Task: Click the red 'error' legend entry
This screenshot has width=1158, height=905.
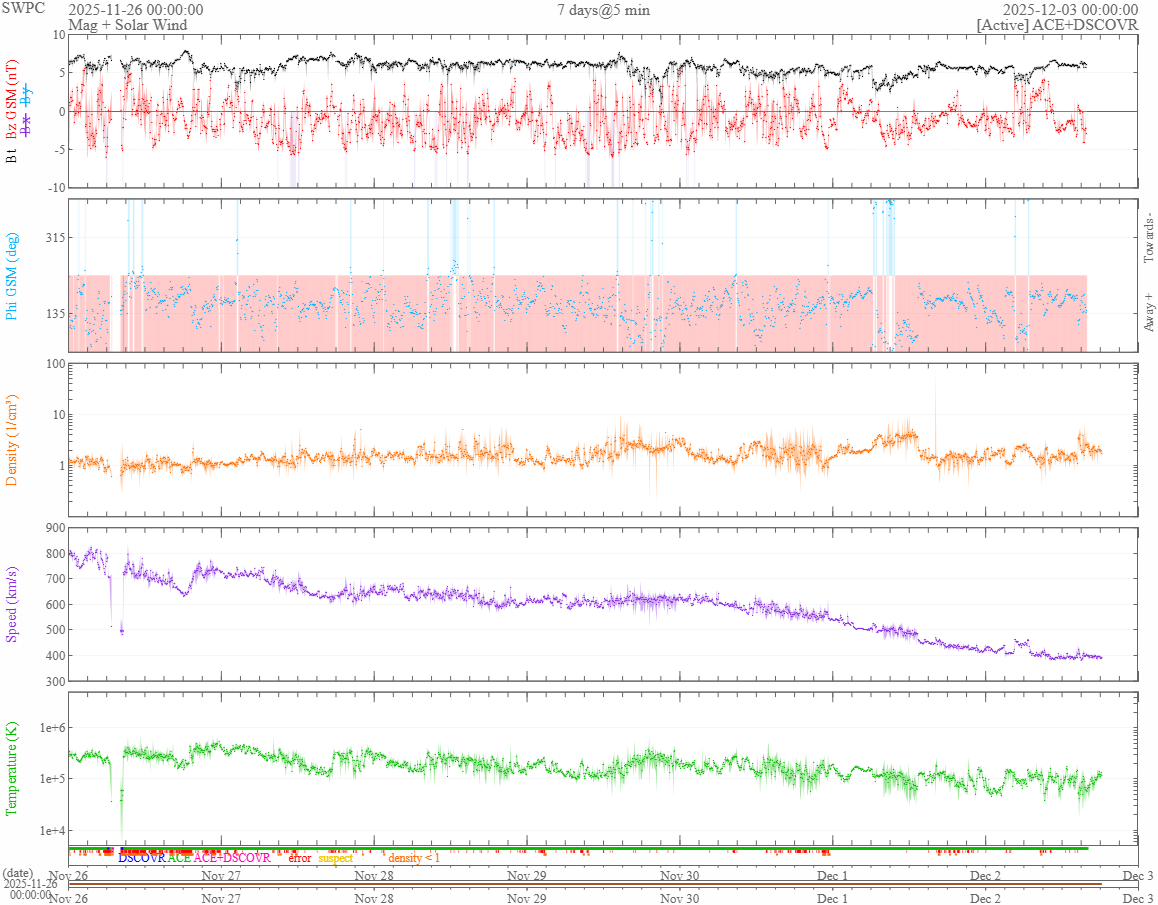Action: point(300,858)
